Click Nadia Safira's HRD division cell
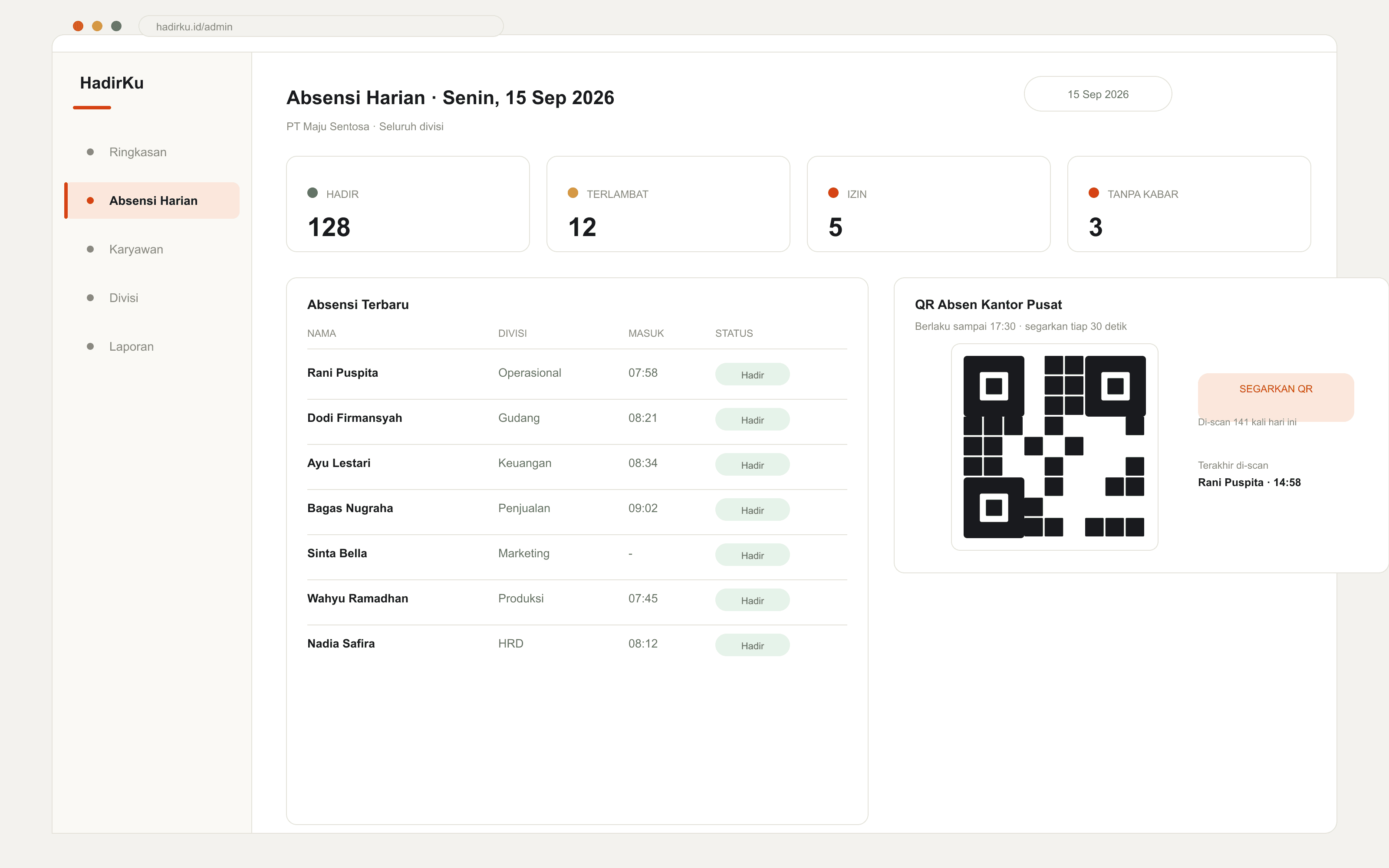This screenshot has width=1389, height=868. (x=510, y=644)
